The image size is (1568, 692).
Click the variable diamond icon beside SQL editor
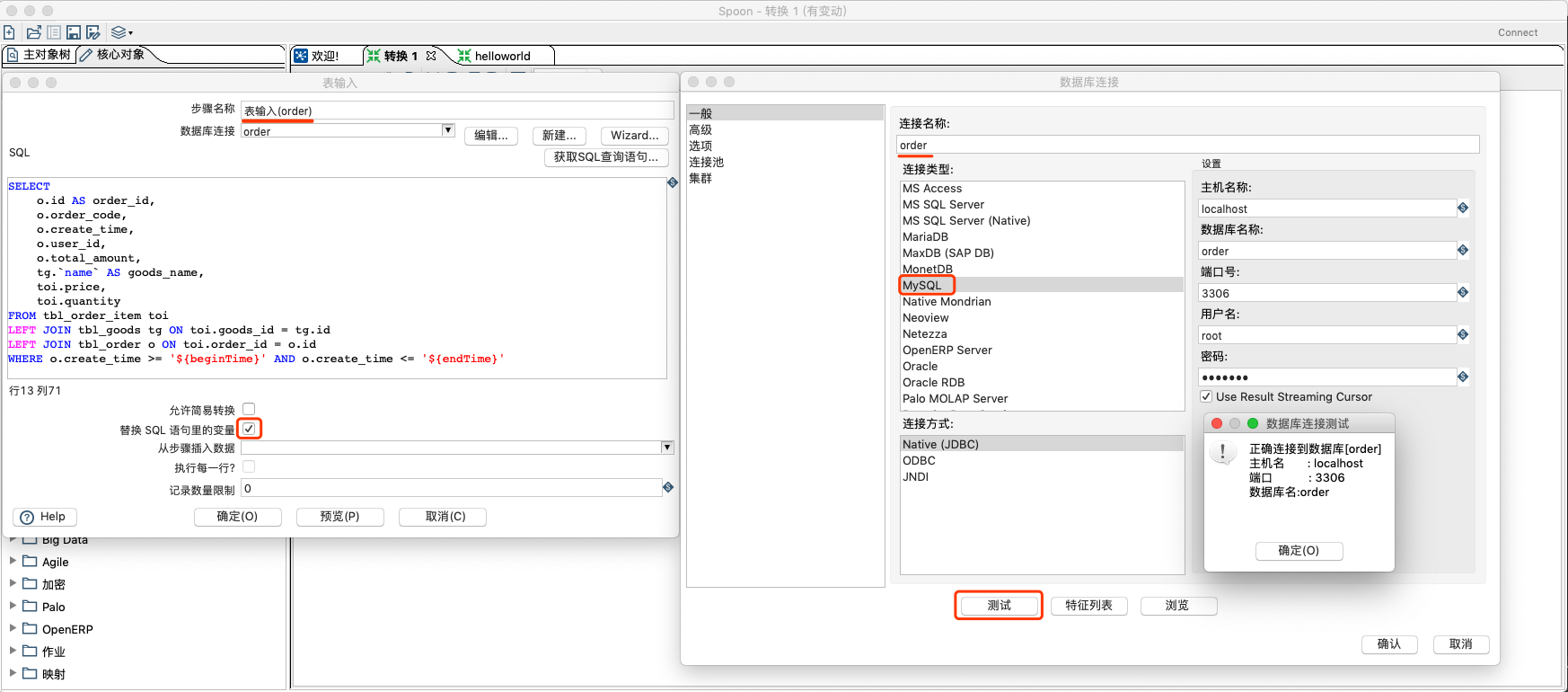(673, 182)
